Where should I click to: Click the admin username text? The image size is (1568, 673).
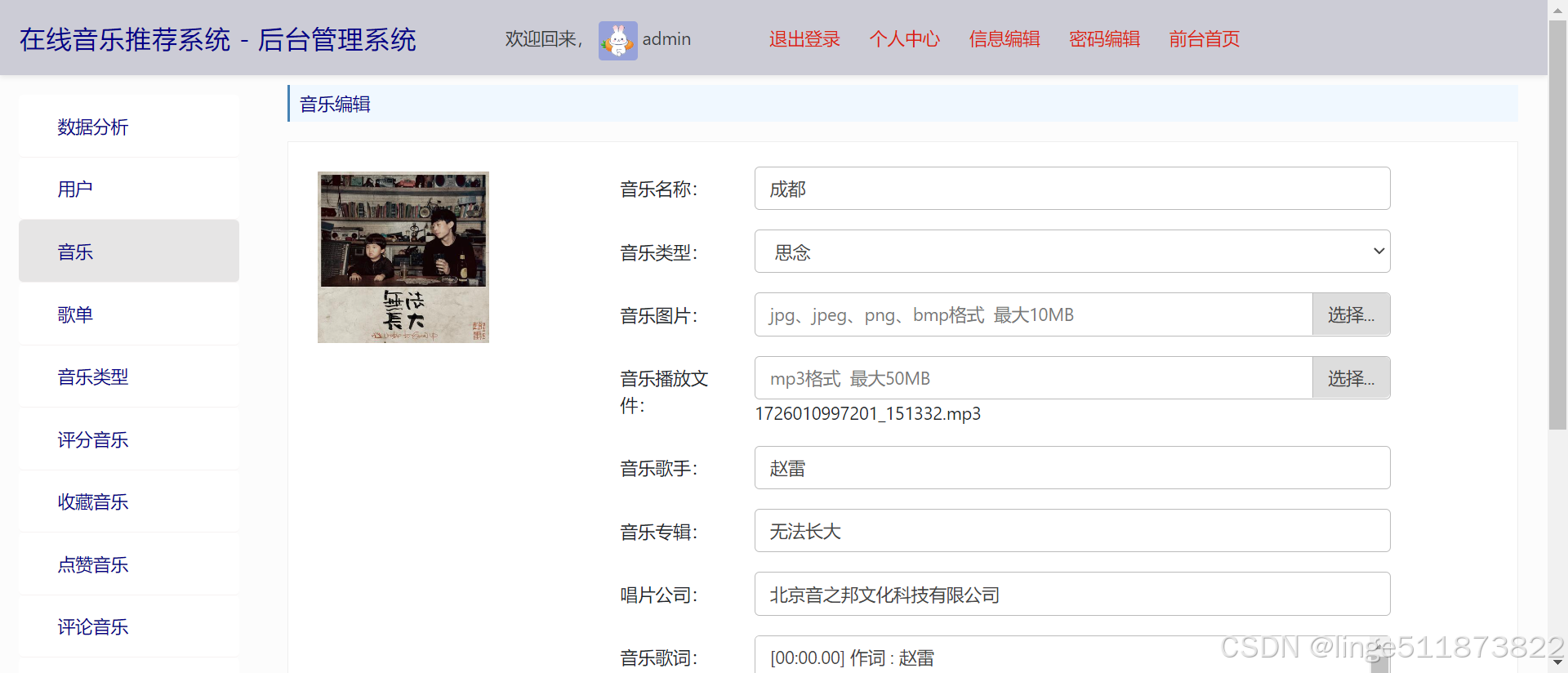pyautogui.click(x=666, y=39)
